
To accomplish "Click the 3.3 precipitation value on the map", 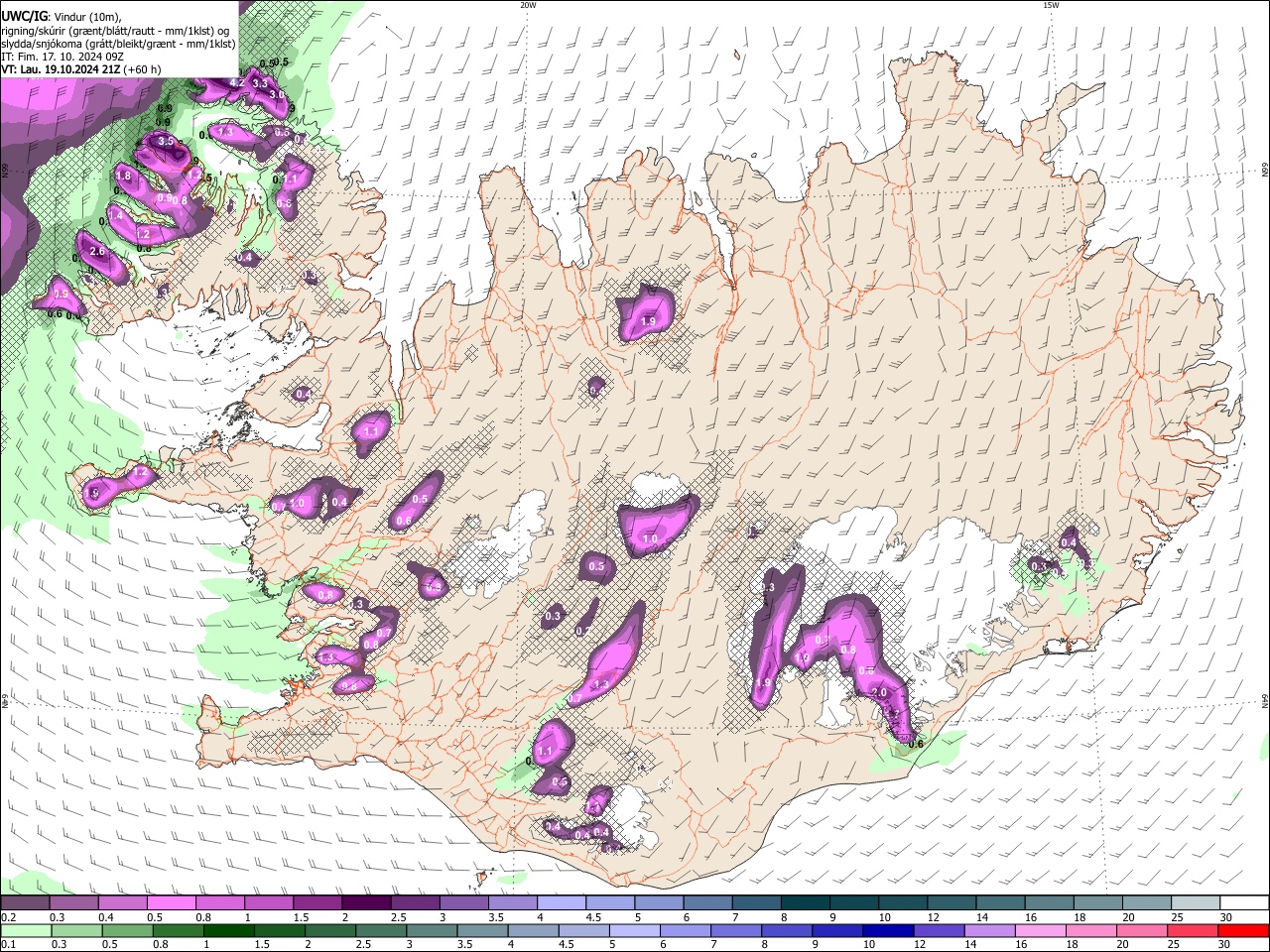I will click(x=260, y=84).
